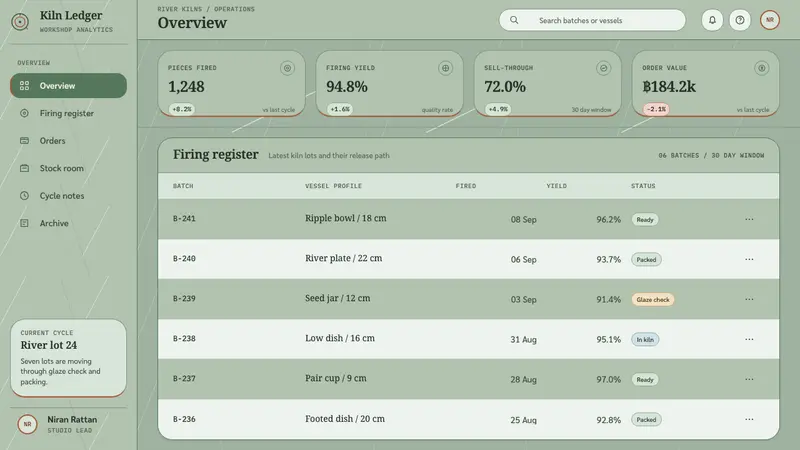Viewport: 800px width, 450px height.
Task: Click River plate / 22 cm
Action: (x=343, y=258)
